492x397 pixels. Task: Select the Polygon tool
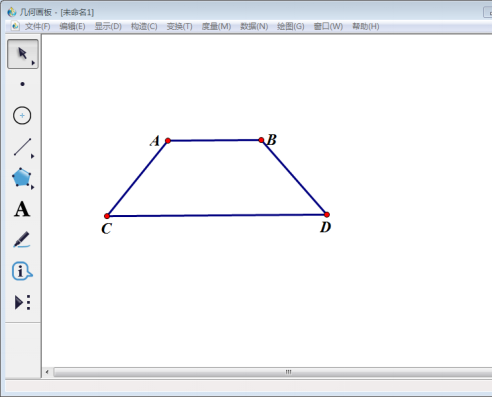point(21,177)
